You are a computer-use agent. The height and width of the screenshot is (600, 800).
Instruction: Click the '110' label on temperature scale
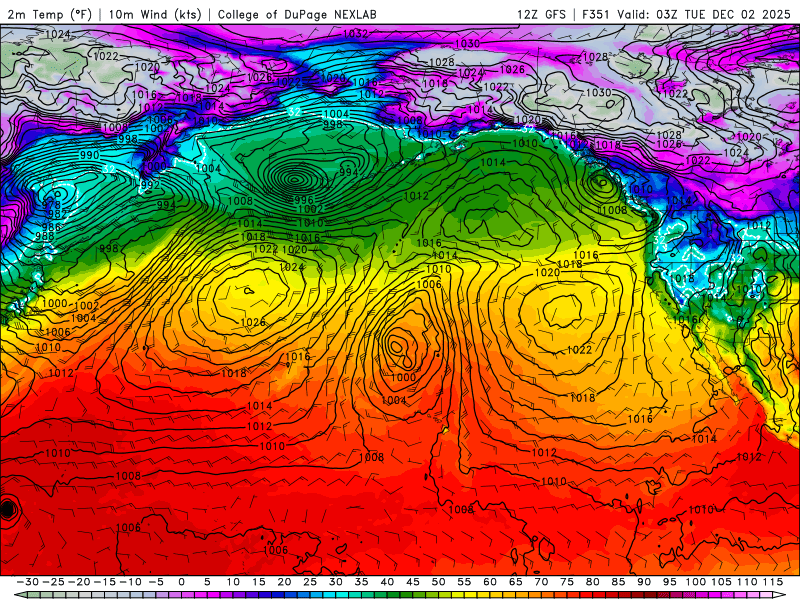pos(747,582)
